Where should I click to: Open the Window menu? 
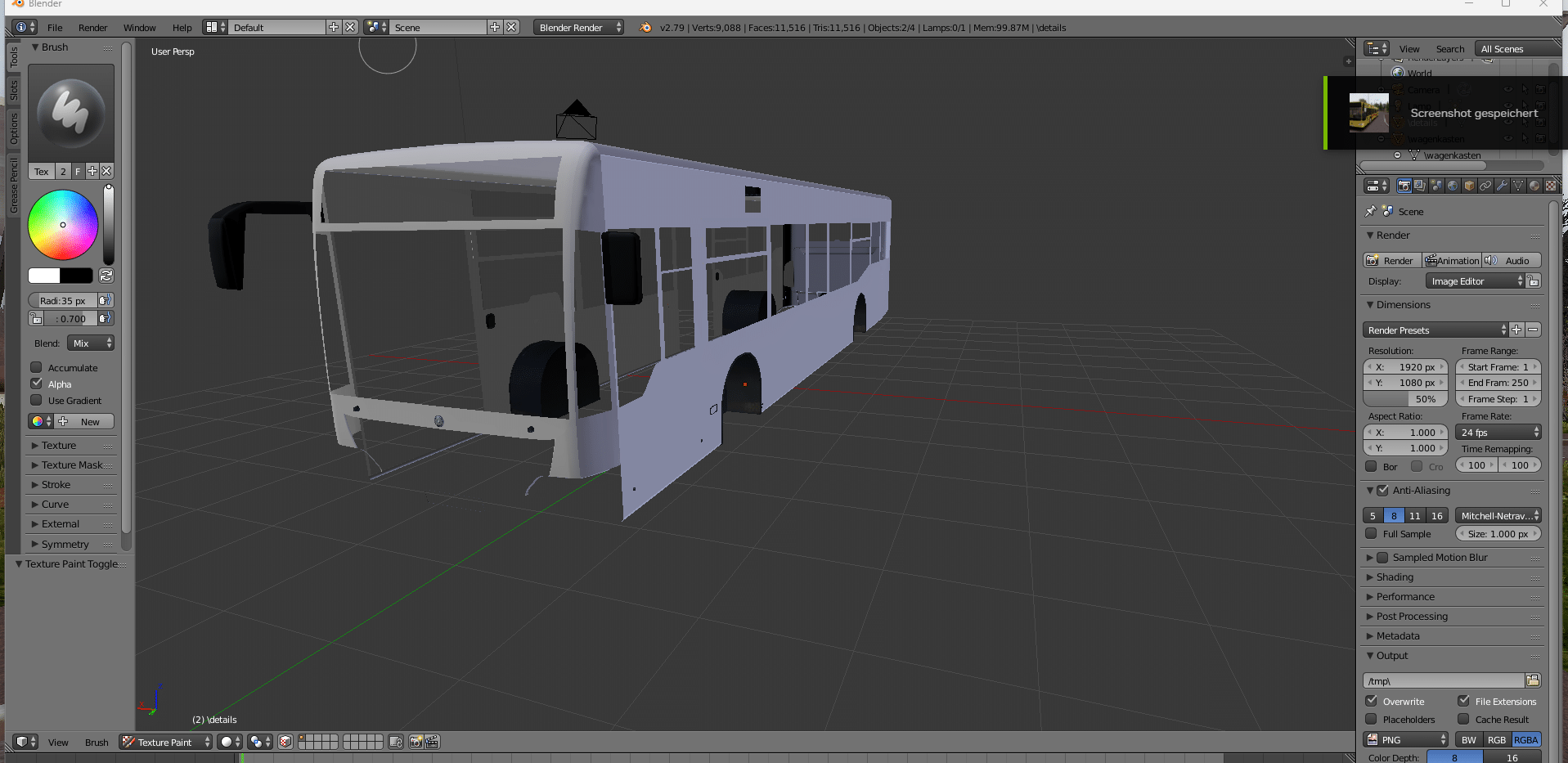[x=139, y=28]
